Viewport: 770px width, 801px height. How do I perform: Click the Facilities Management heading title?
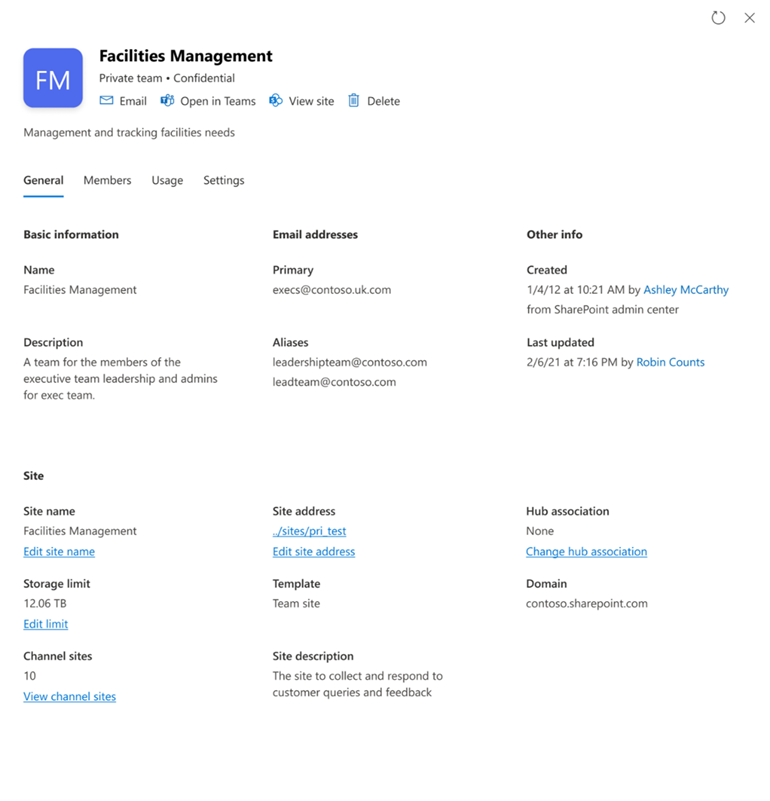pyautogui.click(x=185, y=56)
